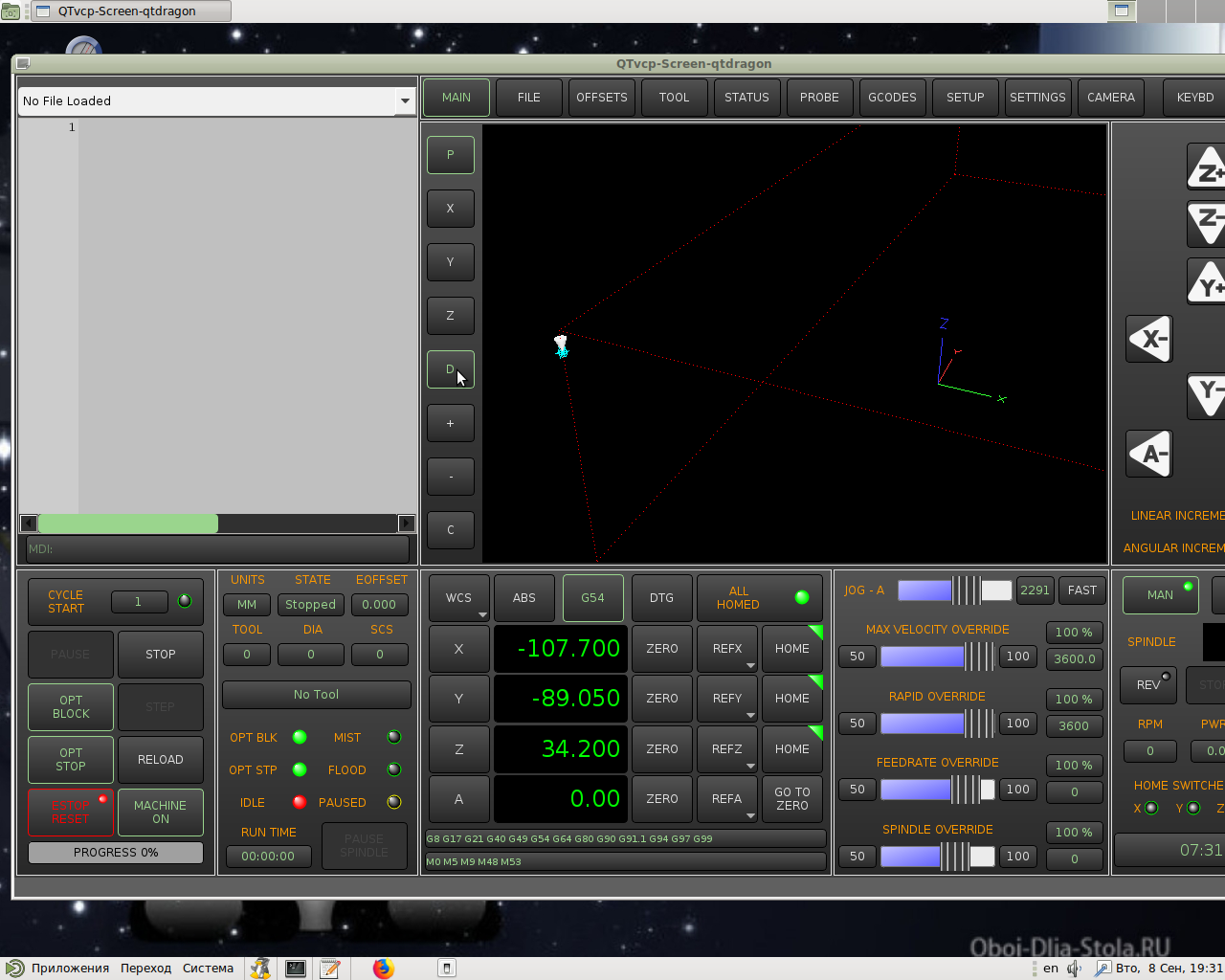Open the No File Loaded dropdown

coord(405,100)
